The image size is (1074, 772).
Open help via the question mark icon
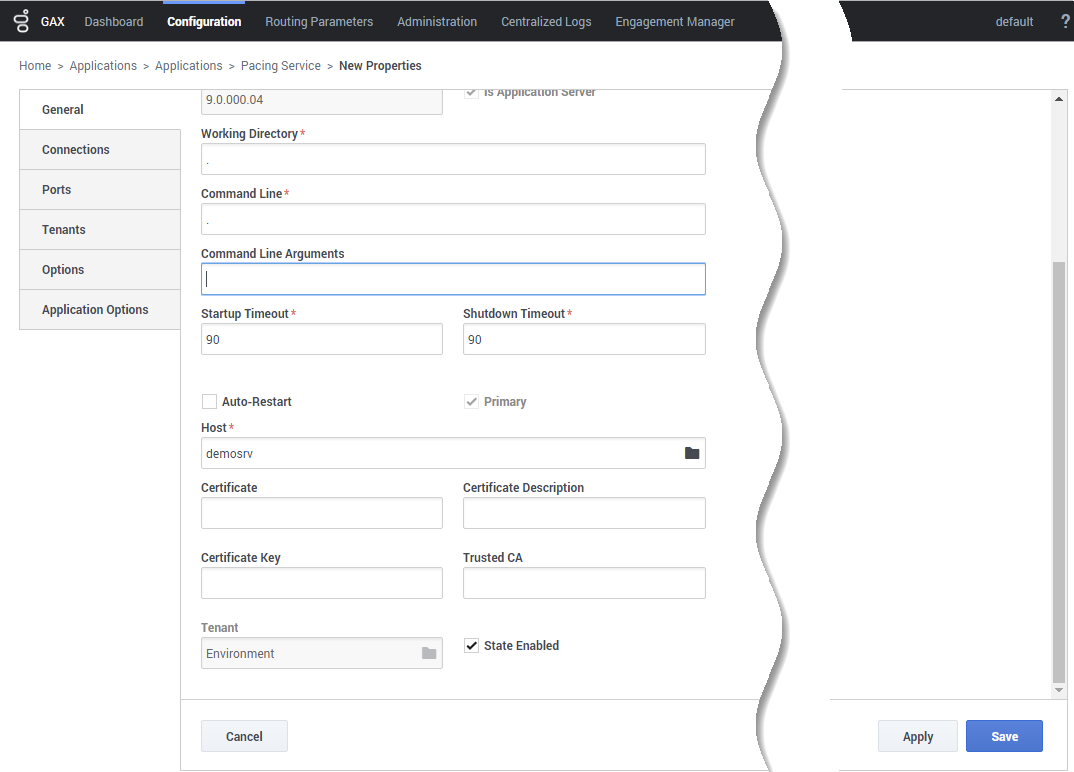(x=1064, y=21)
